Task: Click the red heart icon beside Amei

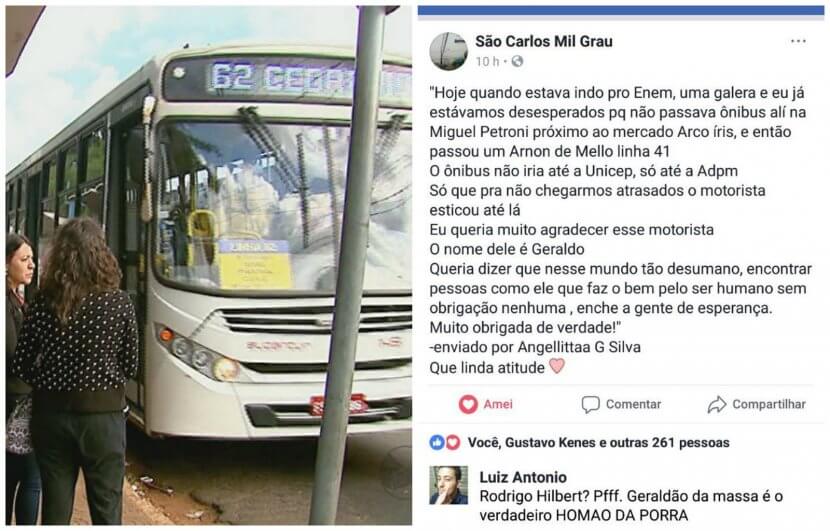Action: pos(468,404)
